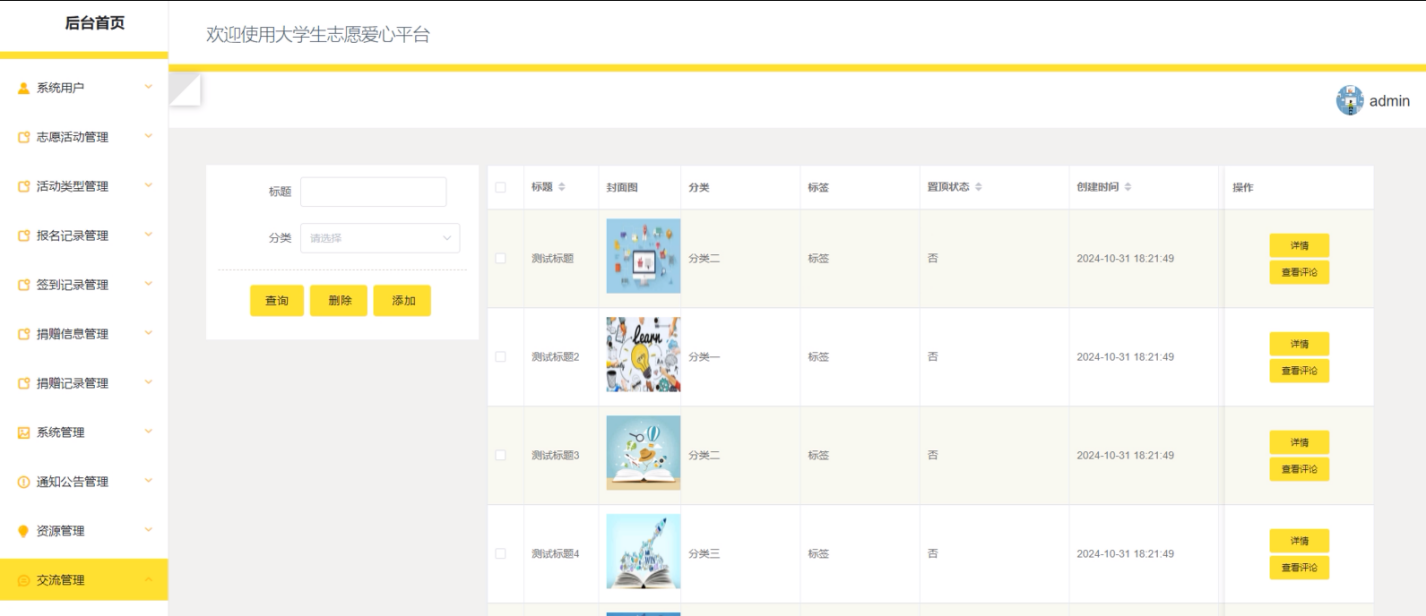Click the folded page corner toggle
This screenshot has width=1426, height=616.
185,88
